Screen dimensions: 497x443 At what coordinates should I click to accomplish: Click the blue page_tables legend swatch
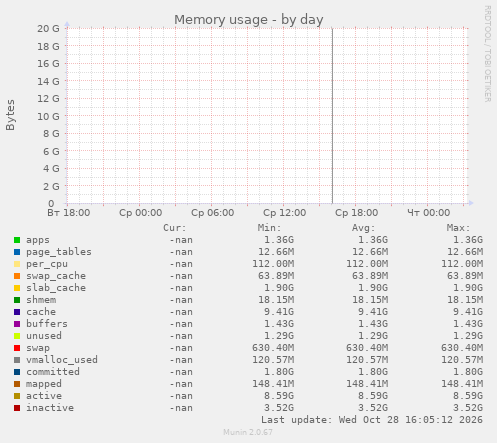coord(17,252)
